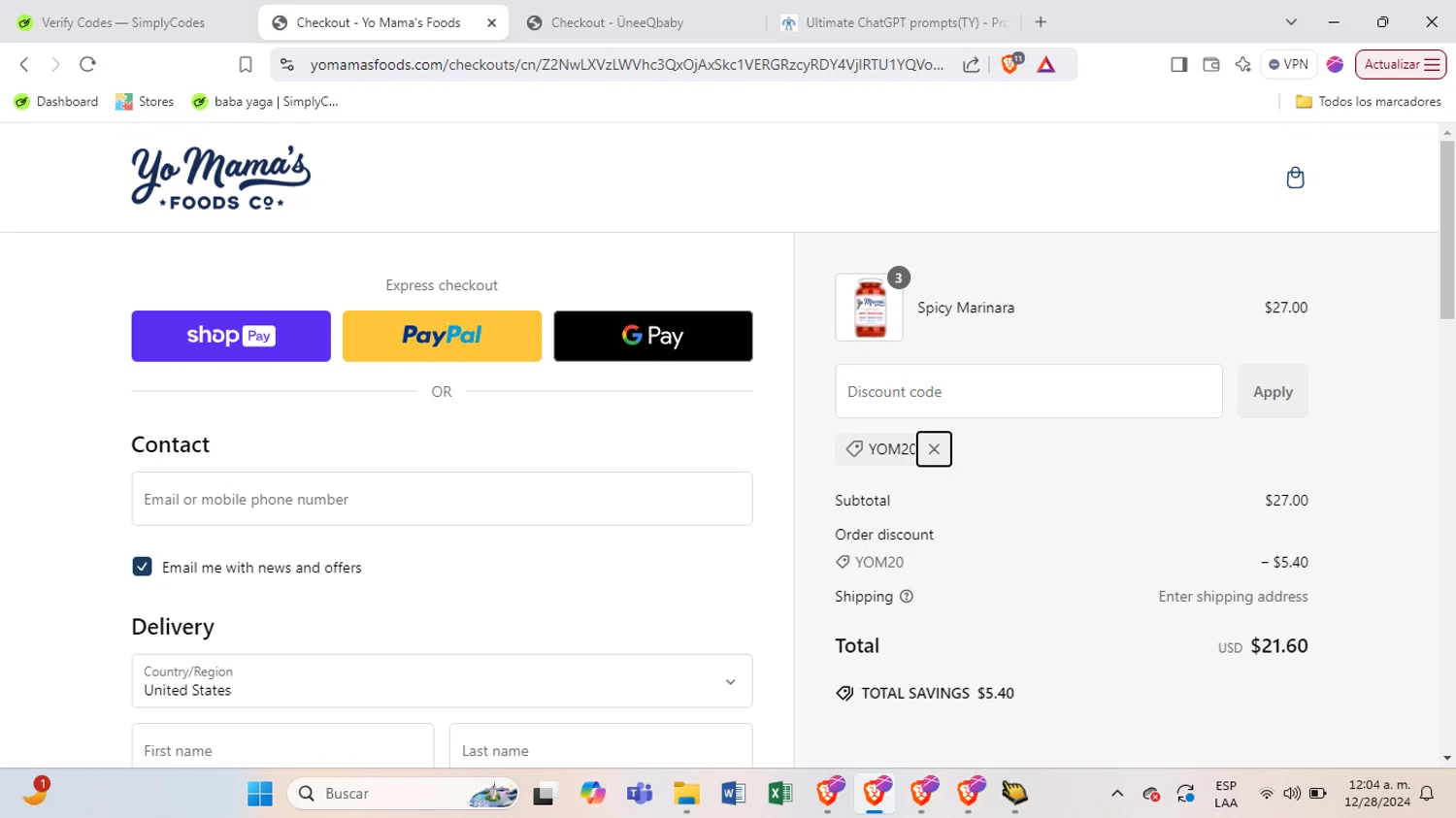
Task: Toggle the browser sidebar panel icon
Action: tap(1178, 64)
